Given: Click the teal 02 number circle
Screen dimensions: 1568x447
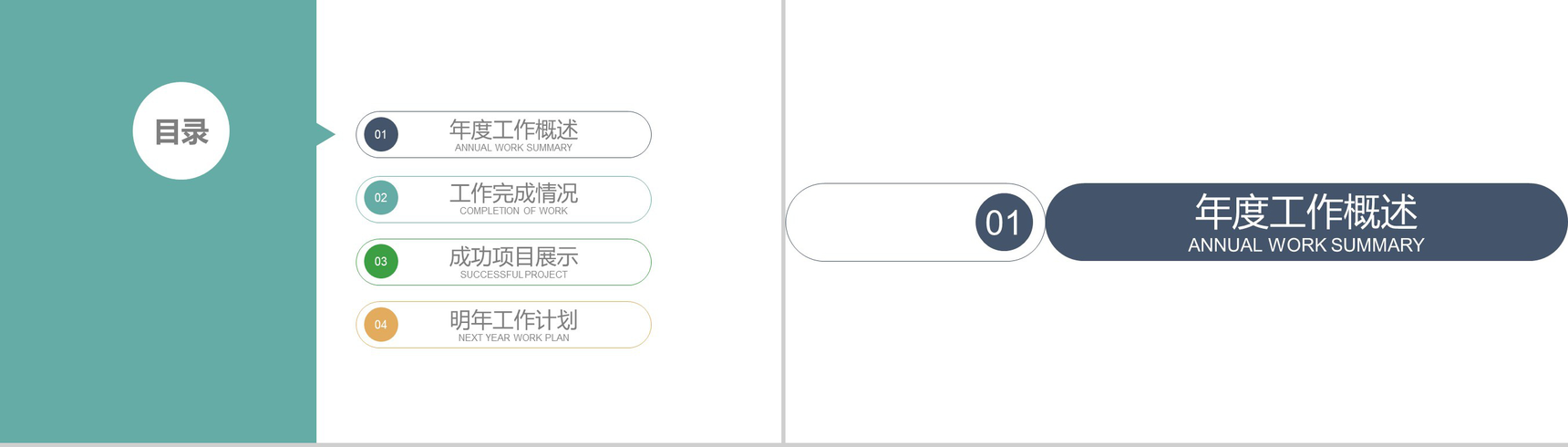Looking at the screenshot, I should [381, 198].
